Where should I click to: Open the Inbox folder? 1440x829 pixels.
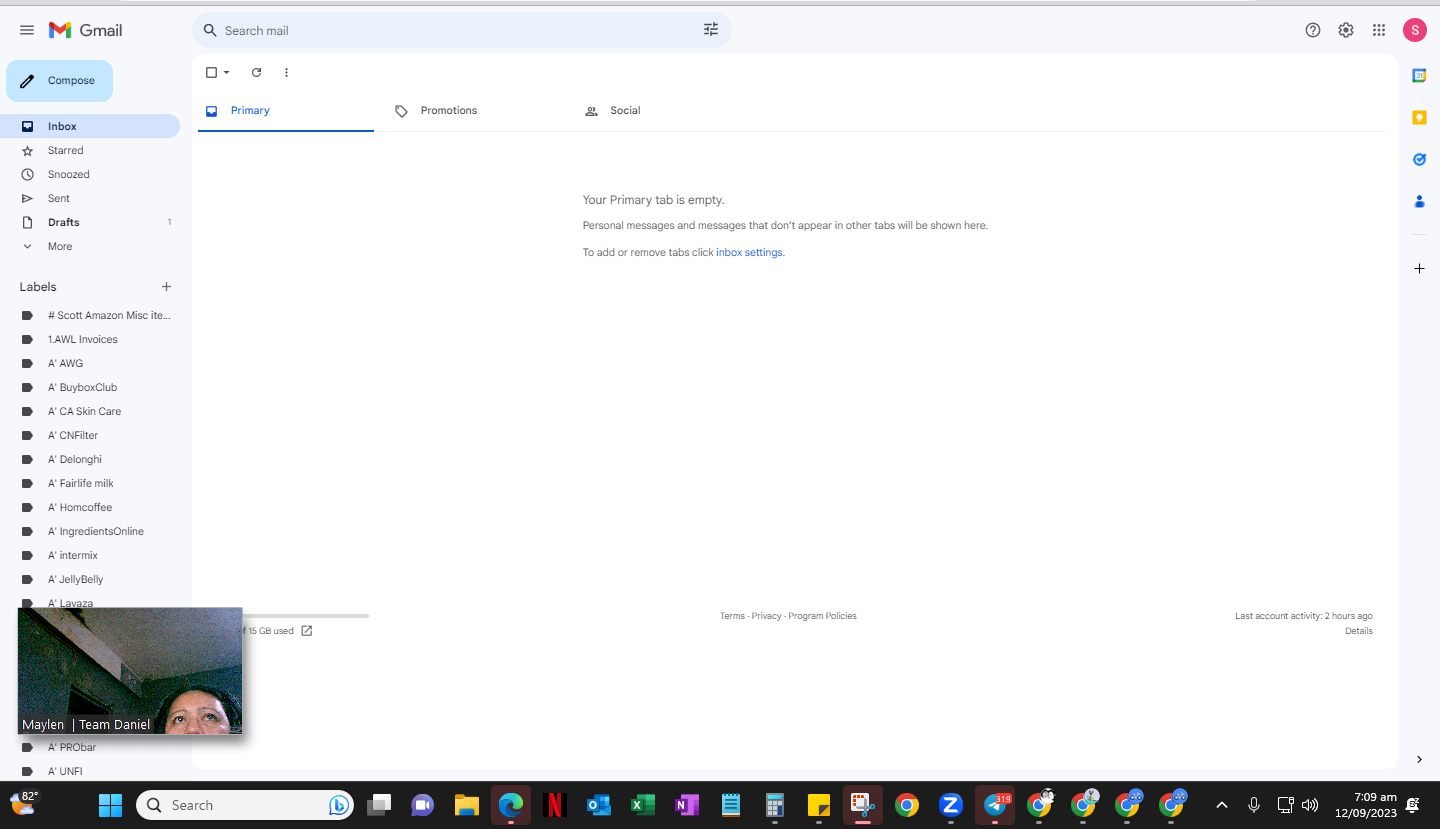pos(90,126)
